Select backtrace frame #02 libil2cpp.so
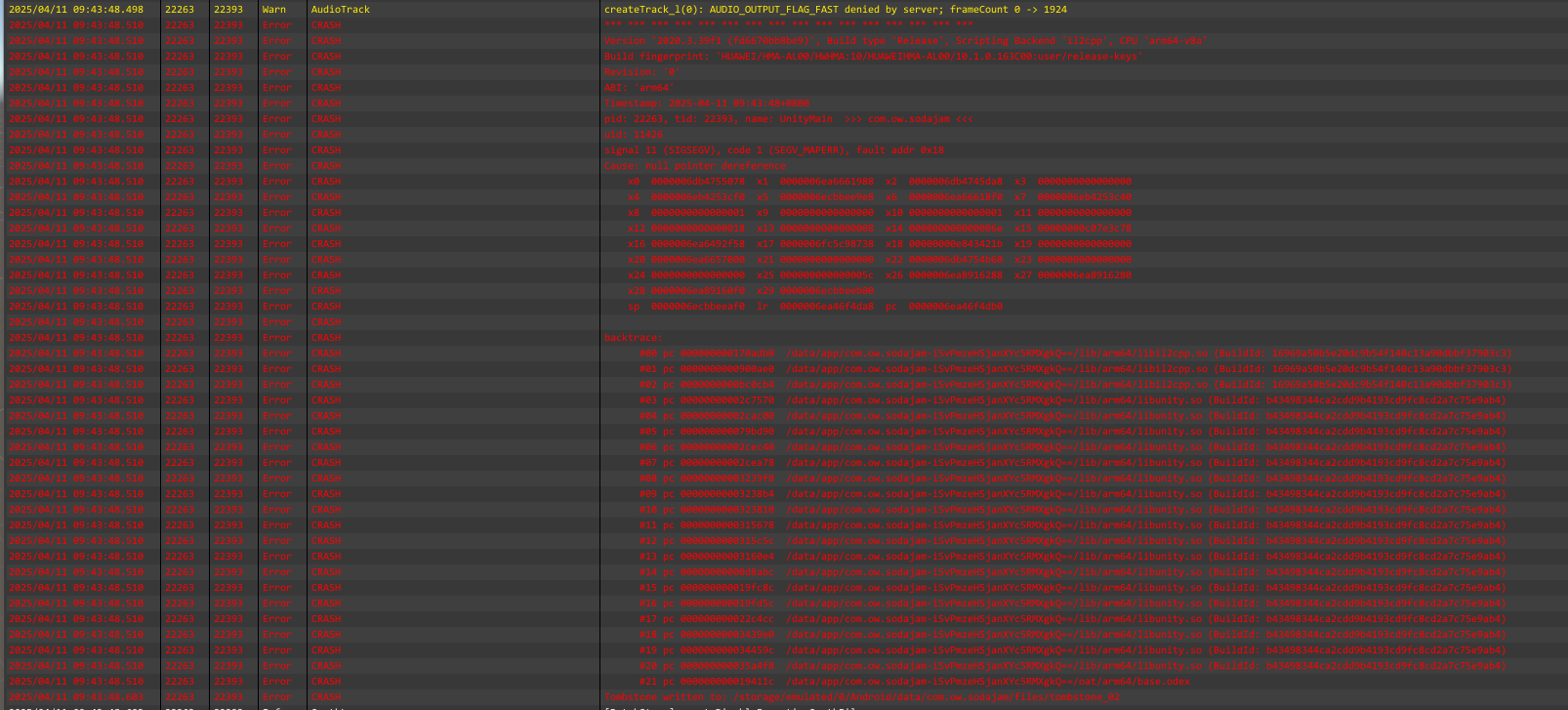1568x710 pixels. pyautogui.click(x=1076, y=385)
